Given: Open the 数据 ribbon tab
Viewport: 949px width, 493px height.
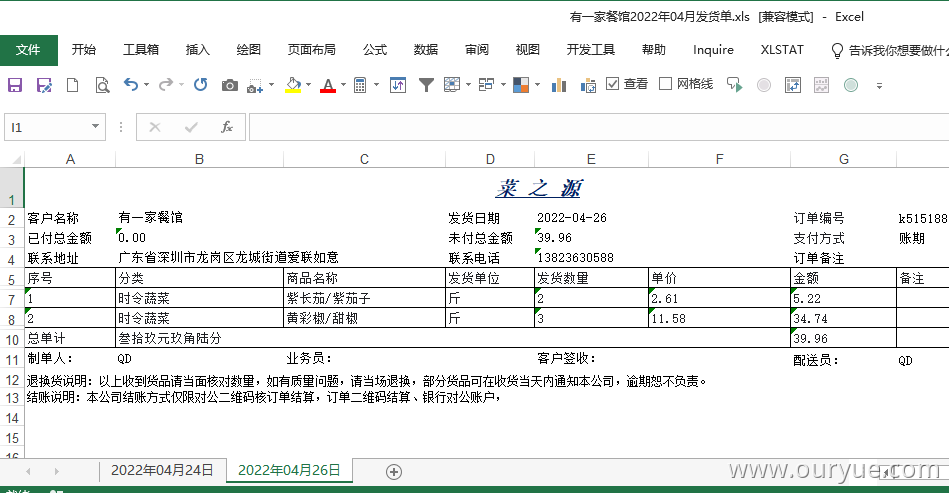Looking at the screenshot, I should pyautogui.click(x=425, y=50).
